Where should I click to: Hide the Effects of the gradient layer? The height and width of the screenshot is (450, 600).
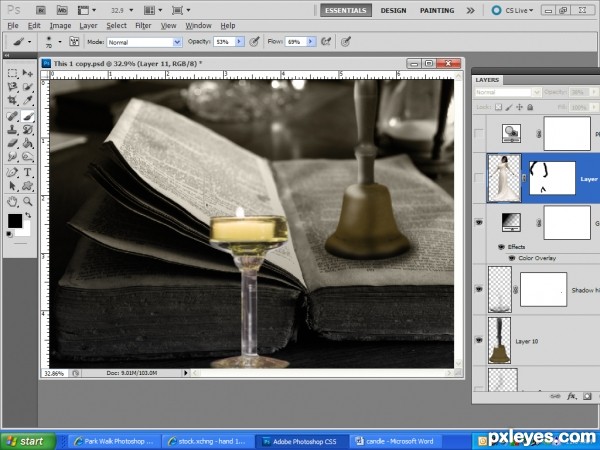(501, 247)
